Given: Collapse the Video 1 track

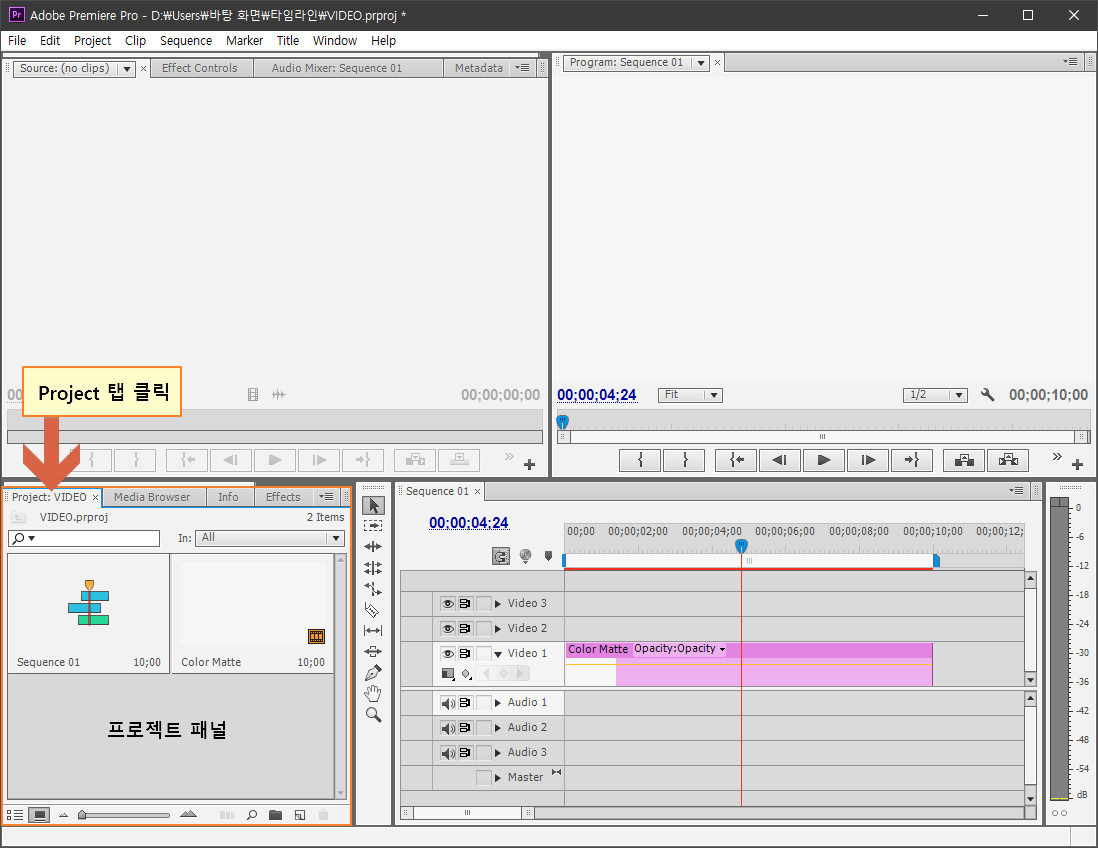Looking at the screenshot, I should [498, 654].
